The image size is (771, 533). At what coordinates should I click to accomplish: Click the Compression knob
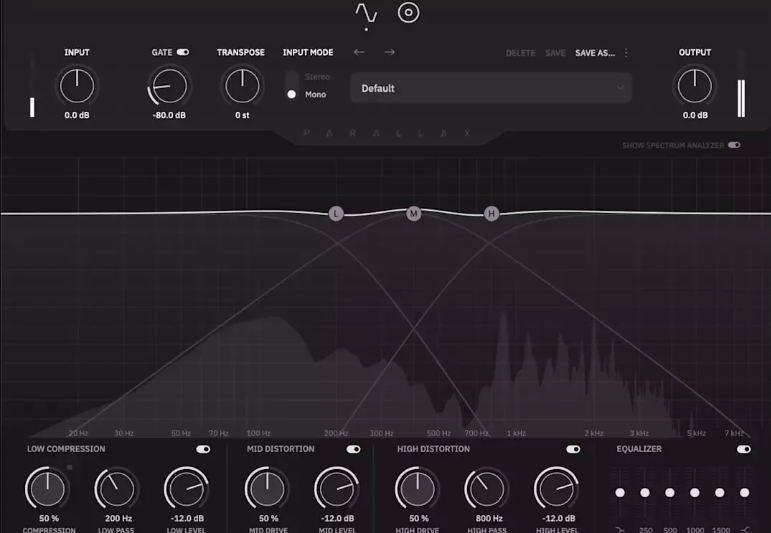coord(48,488)
